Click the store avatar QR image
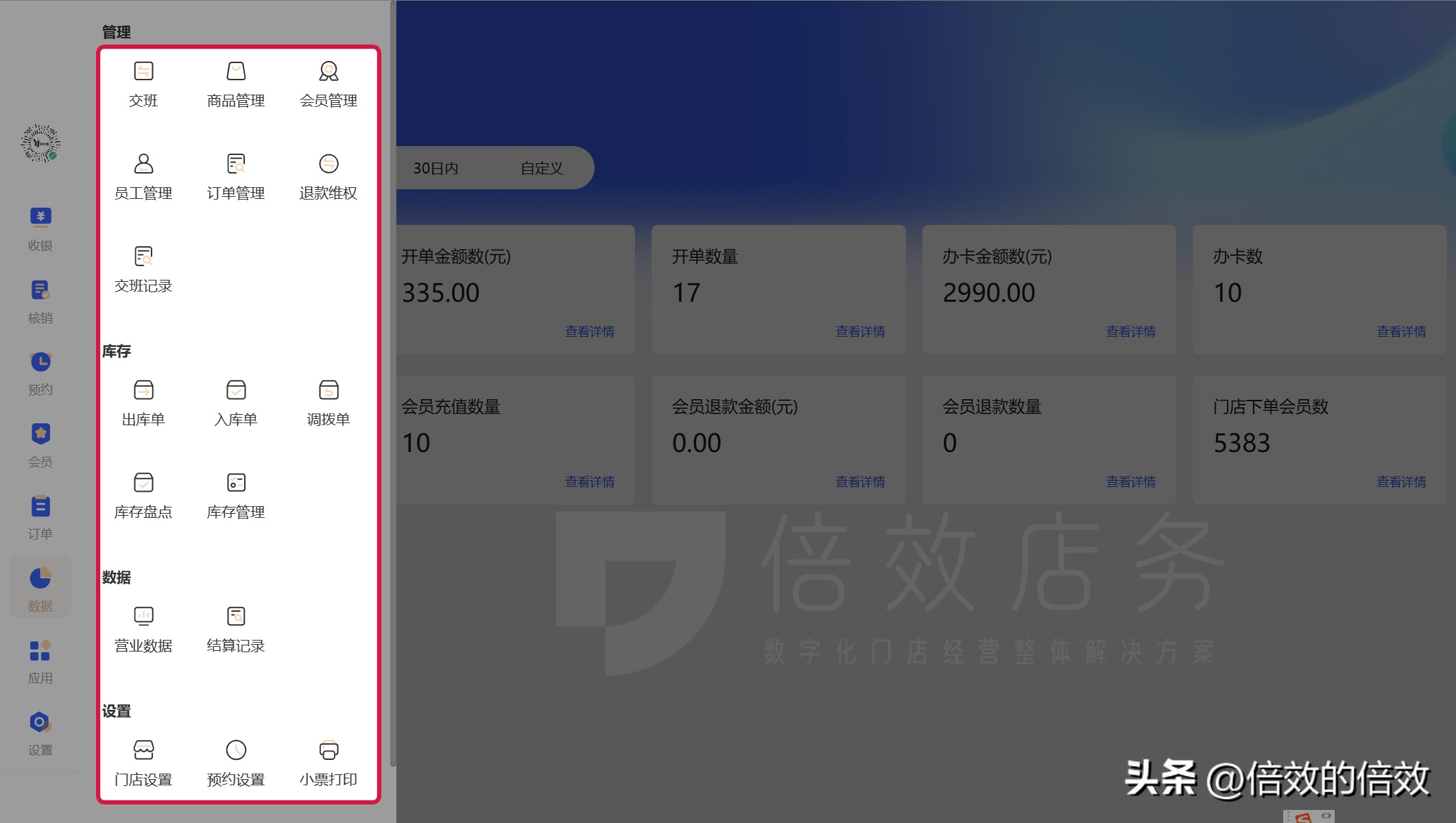The height and width of the screenshot is (823, 1456). pyautogui.click(x=40, y=143)
